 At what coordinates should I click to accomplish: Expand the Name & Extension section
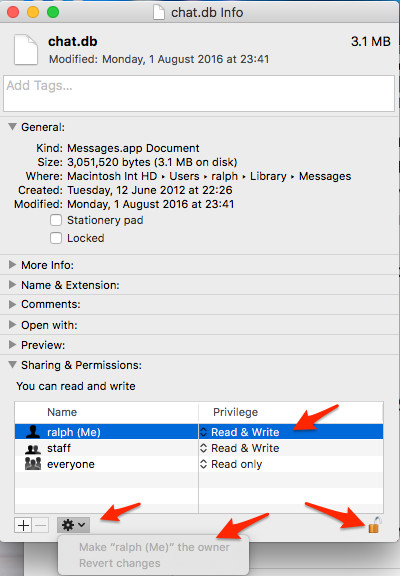click(x=12, y=285)
